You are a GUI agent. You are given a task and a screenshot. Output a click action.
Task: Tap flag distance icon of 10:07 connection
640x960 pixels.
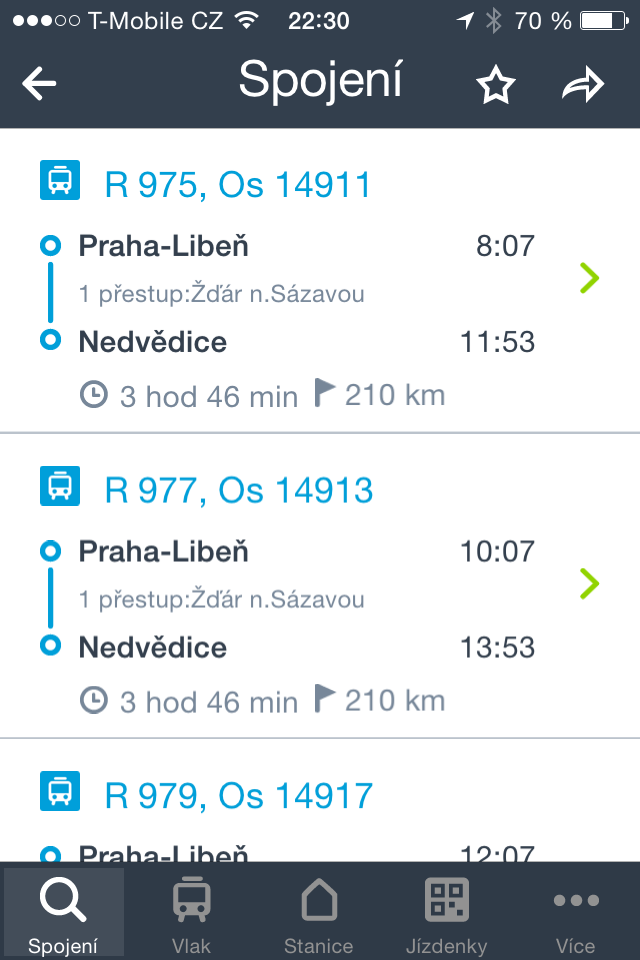pos(324,698)
